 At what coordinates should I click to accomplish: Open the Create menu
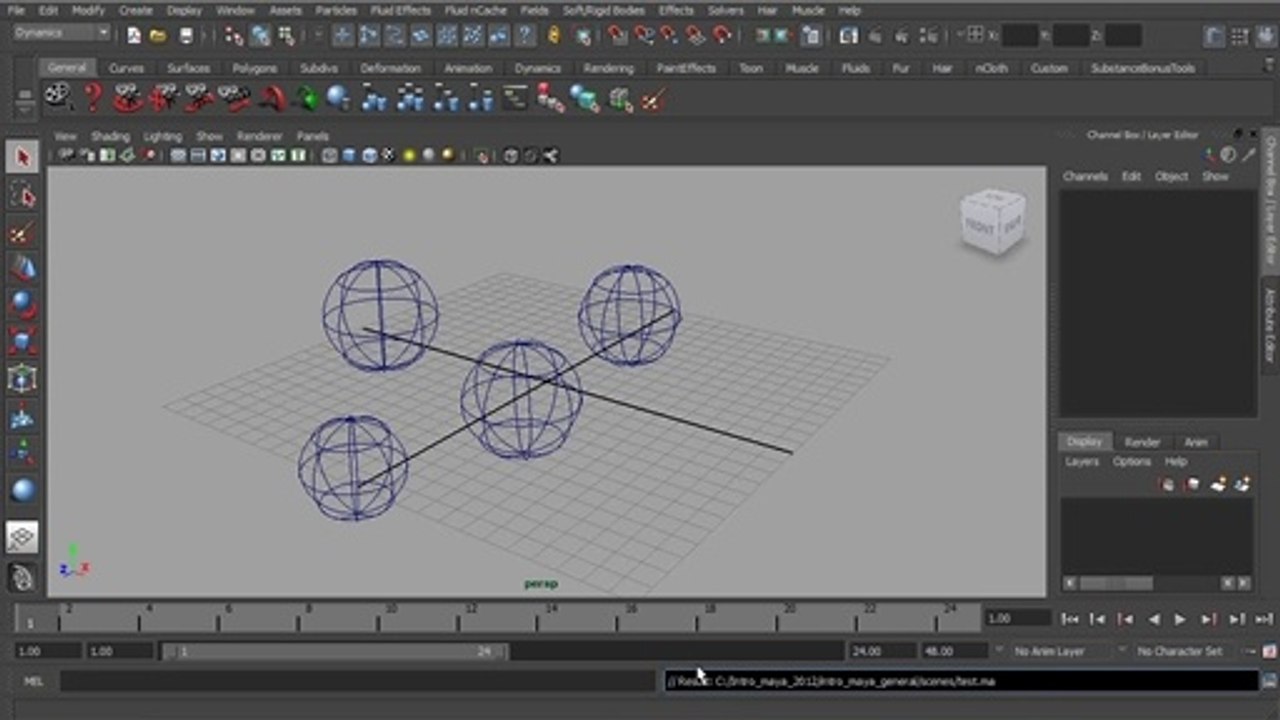coord(136,10)
